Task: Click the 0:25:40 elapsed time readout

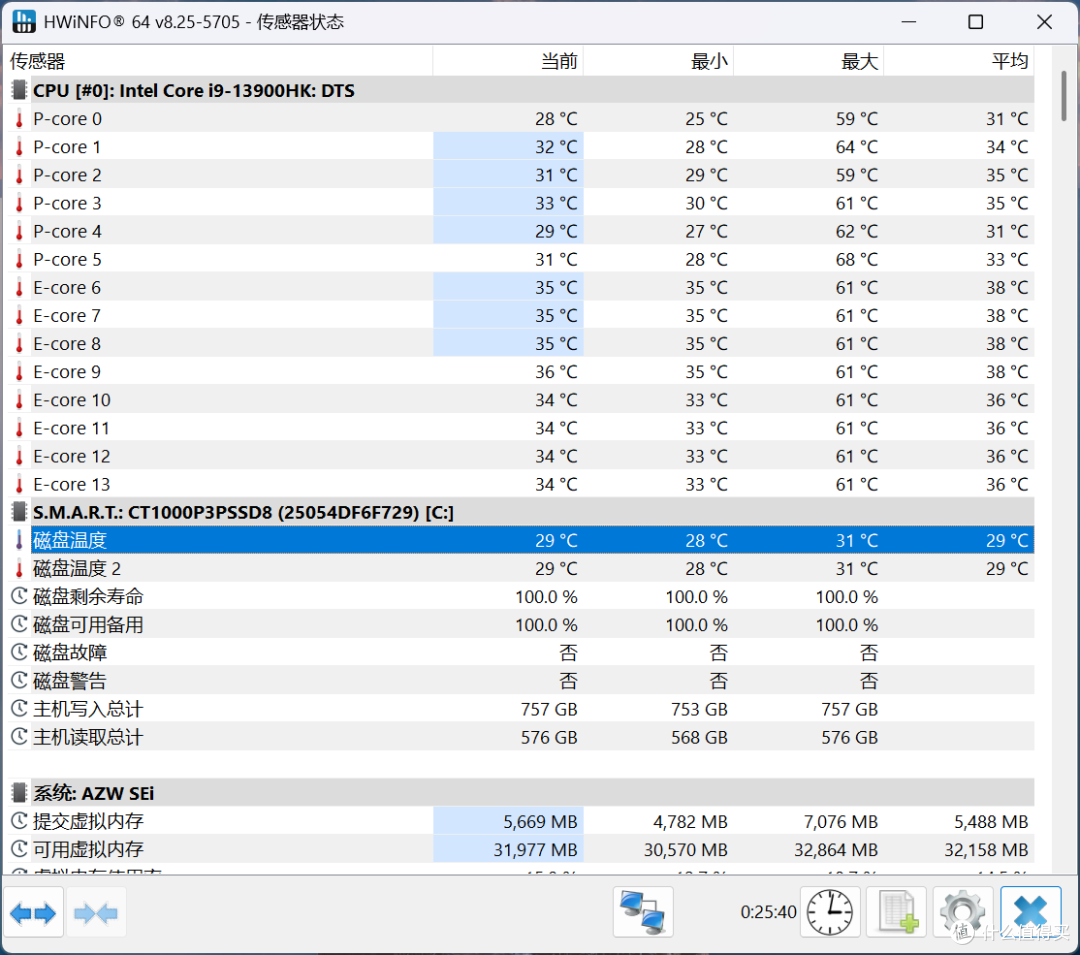Action: click(768, 912)
